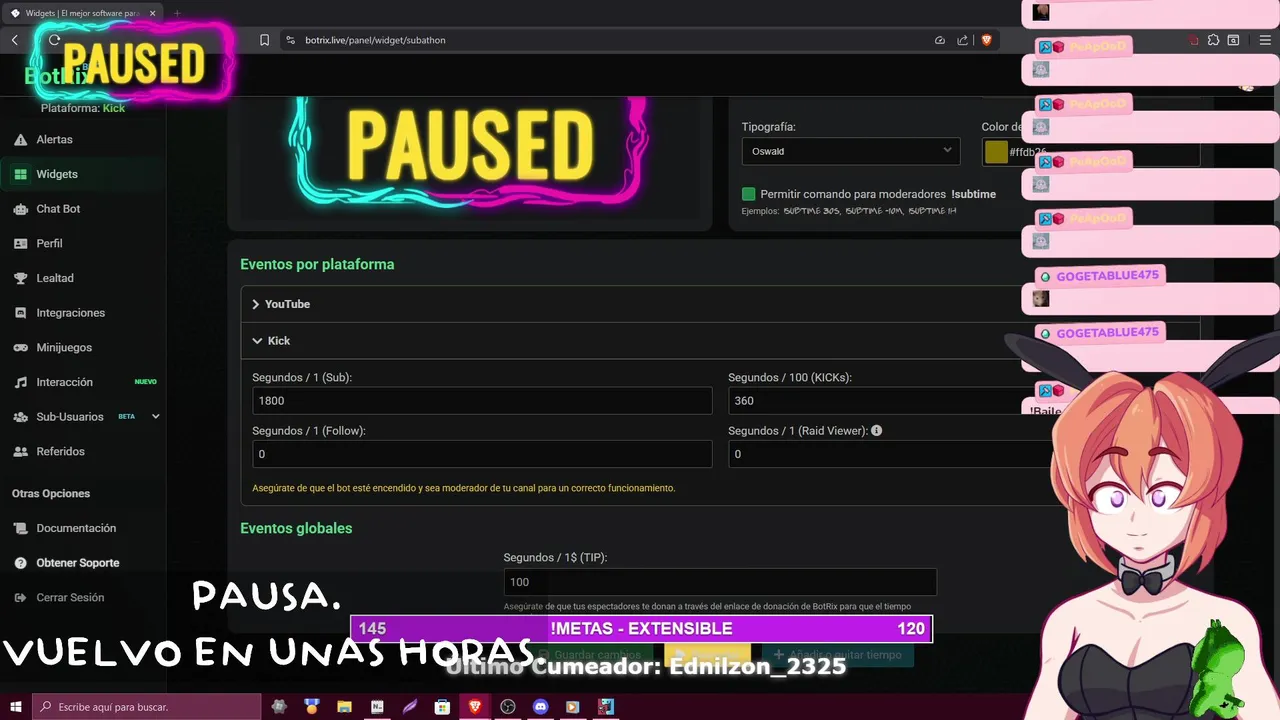Open the Tipografía Oswald dropdown

851,151
